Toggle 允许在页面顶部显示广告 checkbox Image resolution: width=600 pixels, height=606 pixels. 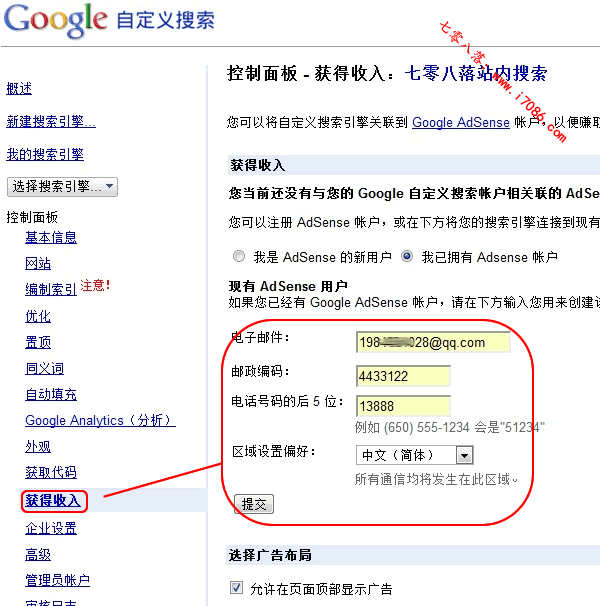point(237,588)
